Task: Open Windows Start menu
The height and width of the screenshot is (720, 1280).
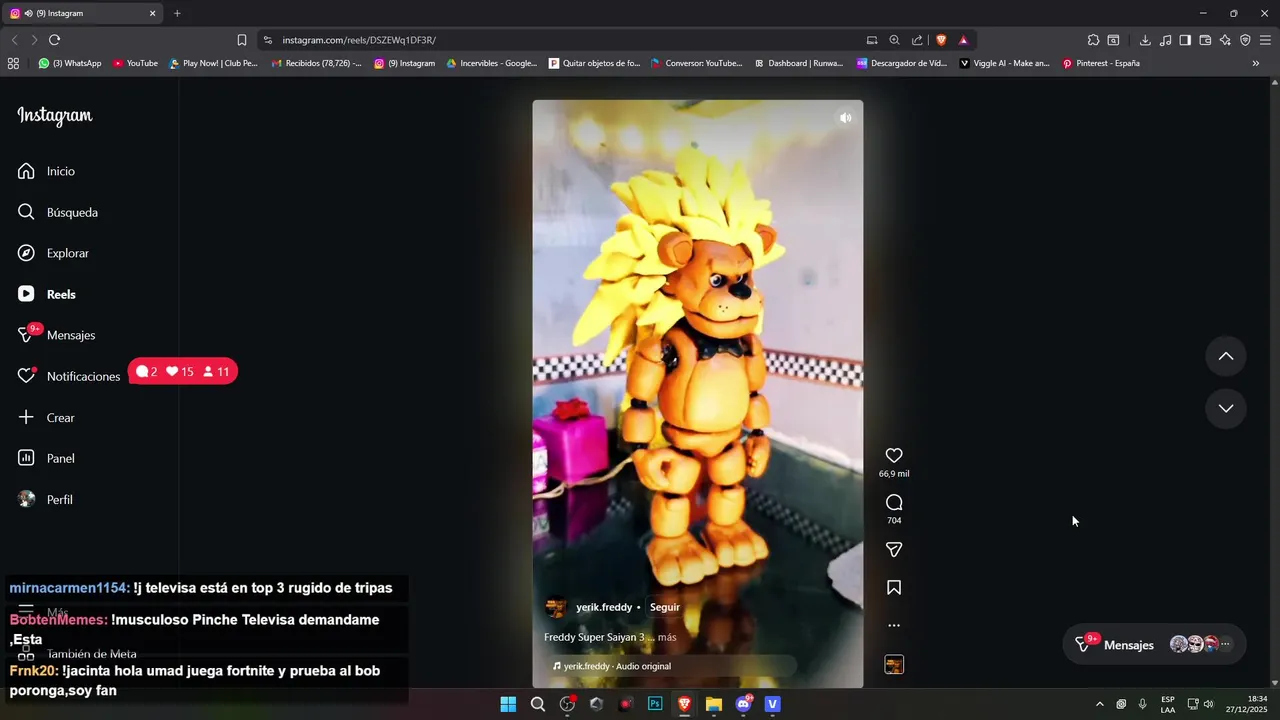Action: click(x=508, y=704)
